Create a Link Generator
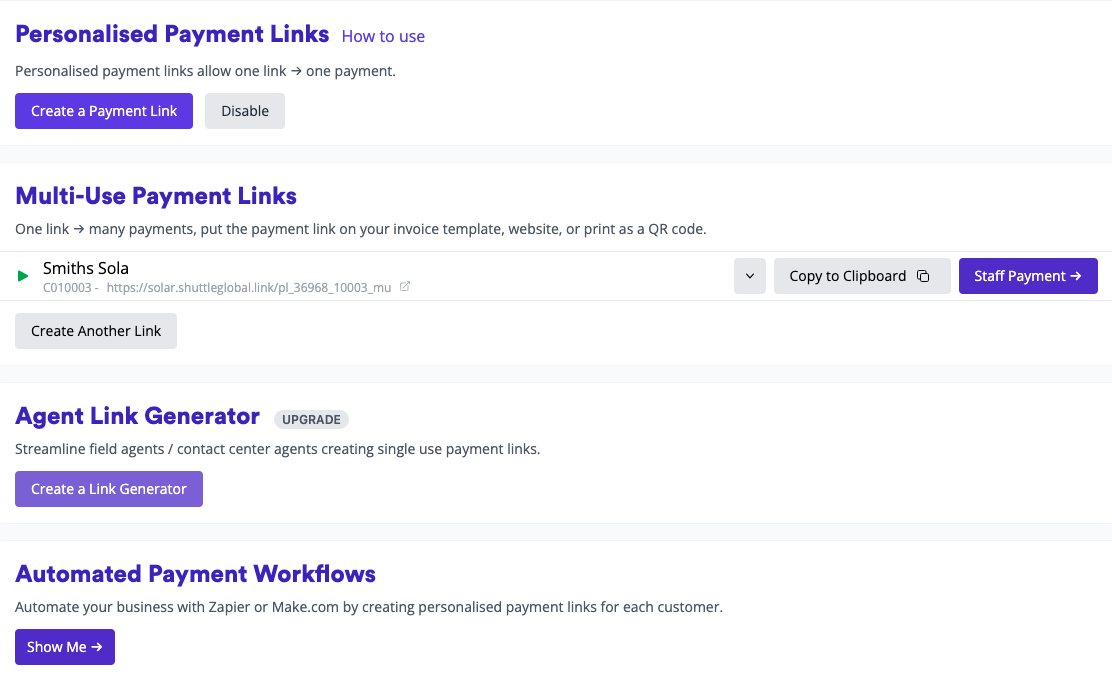 [x=108, y=489]
